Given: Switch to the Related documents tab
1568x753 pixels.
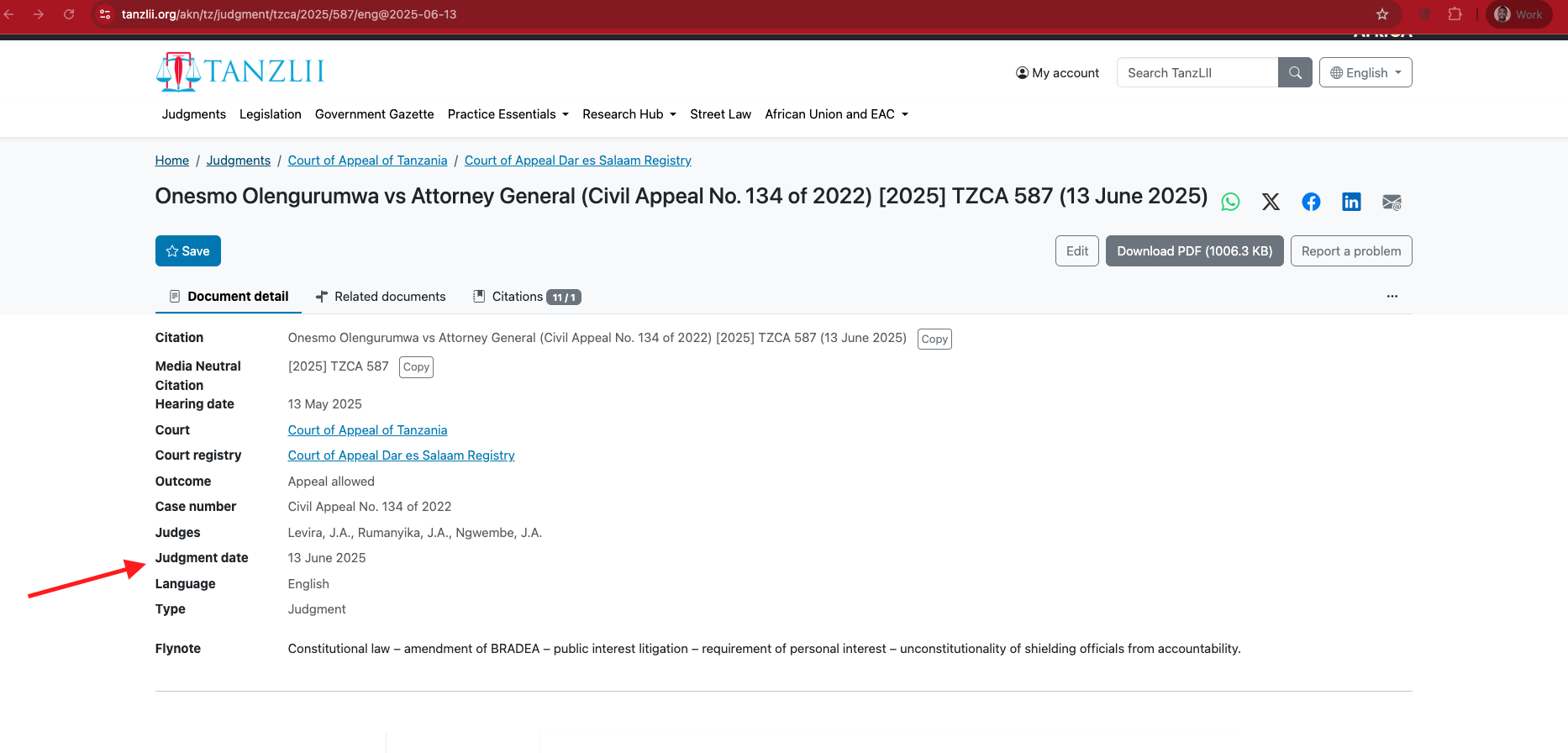Looking at the screenshot, I should pos(381,297).
